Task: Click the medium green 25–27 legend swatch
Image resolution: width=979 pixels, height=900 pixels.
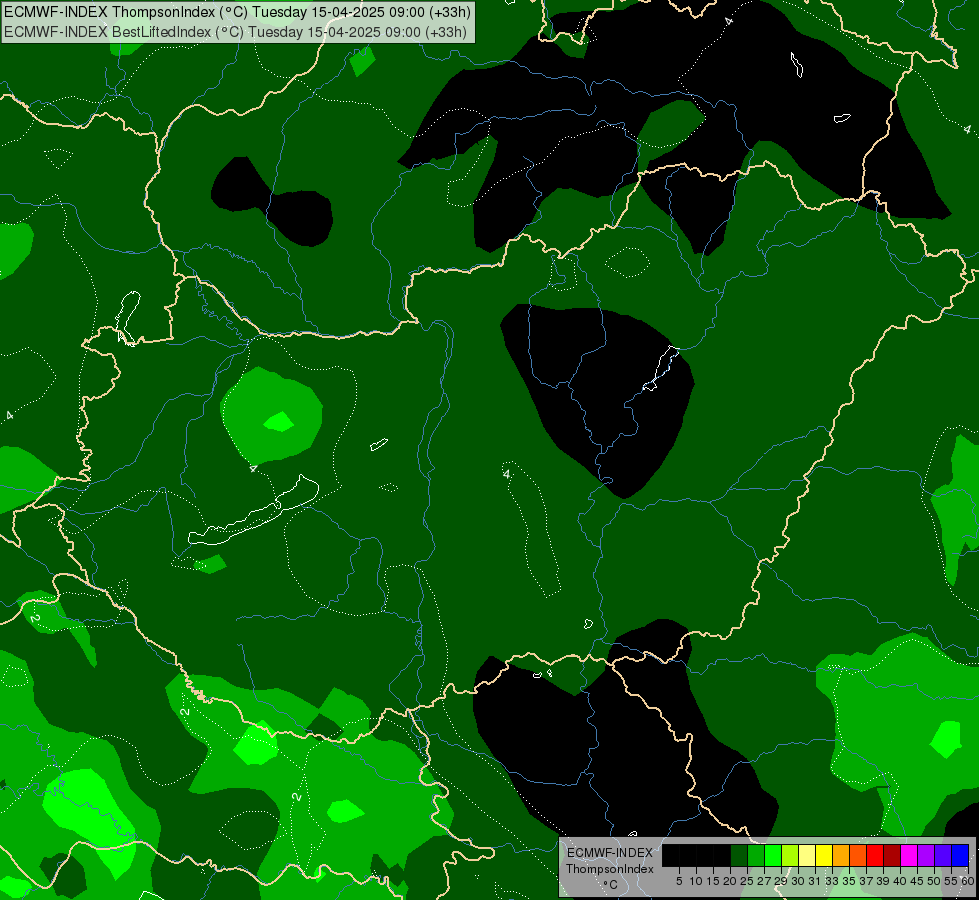Action: tap(756, 855)
